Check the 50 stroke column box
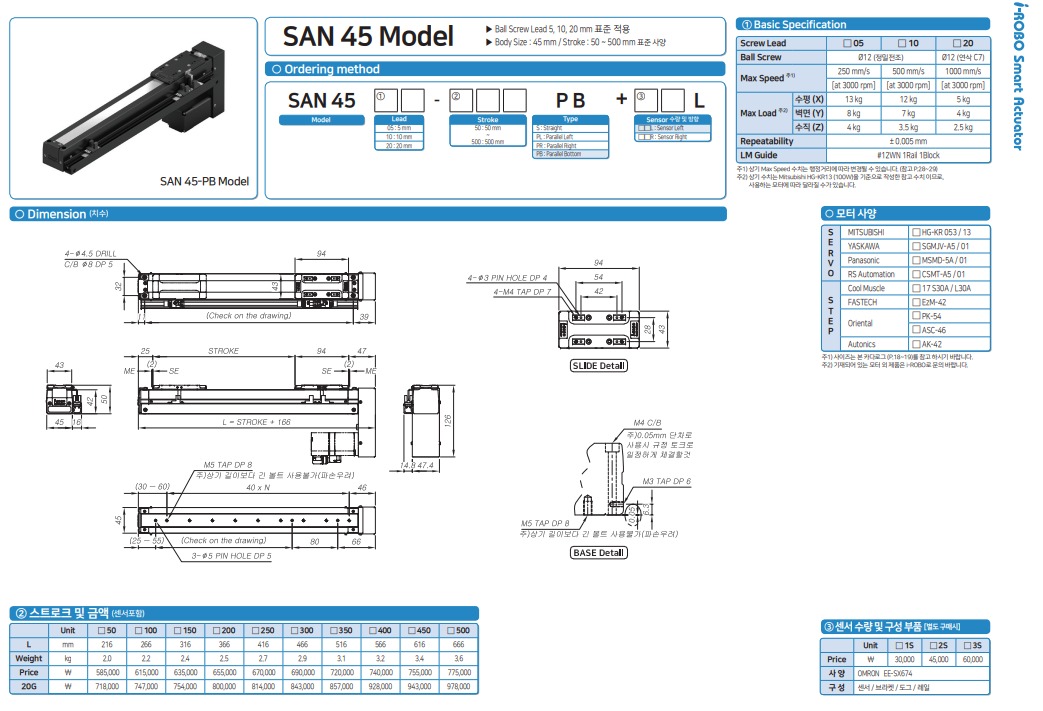 coord(102,631)
